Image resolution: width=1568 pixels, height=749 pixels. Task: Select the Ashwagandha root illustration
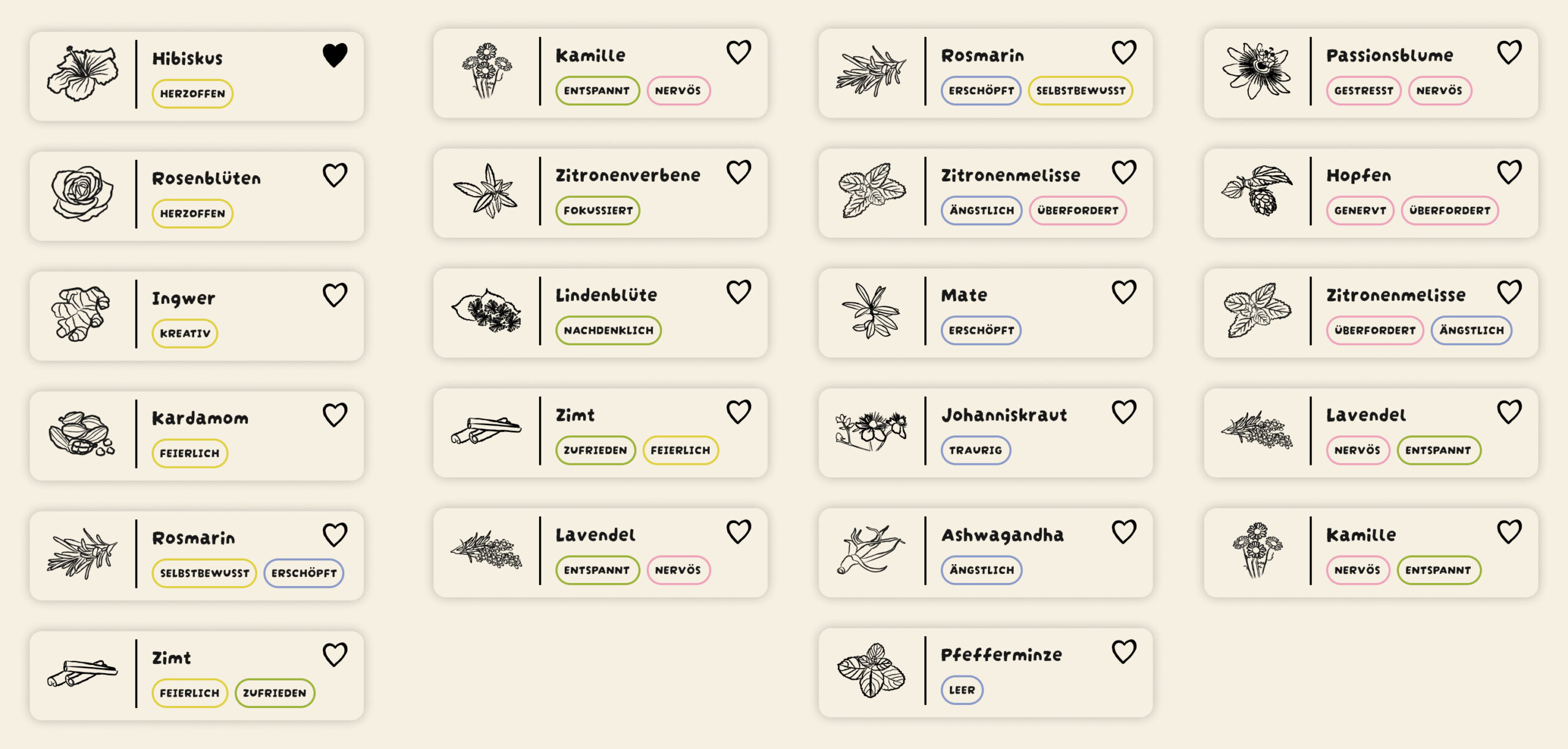[x=871, y=551]
